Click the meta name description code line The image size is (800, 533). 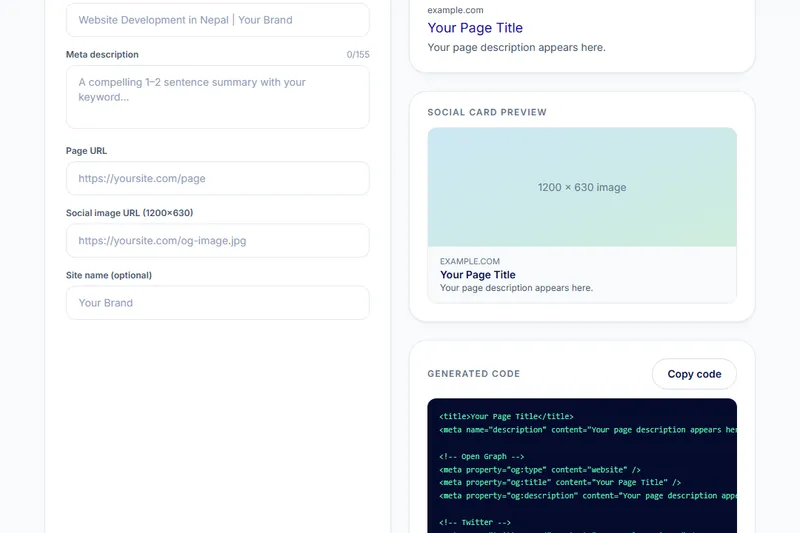588,429
